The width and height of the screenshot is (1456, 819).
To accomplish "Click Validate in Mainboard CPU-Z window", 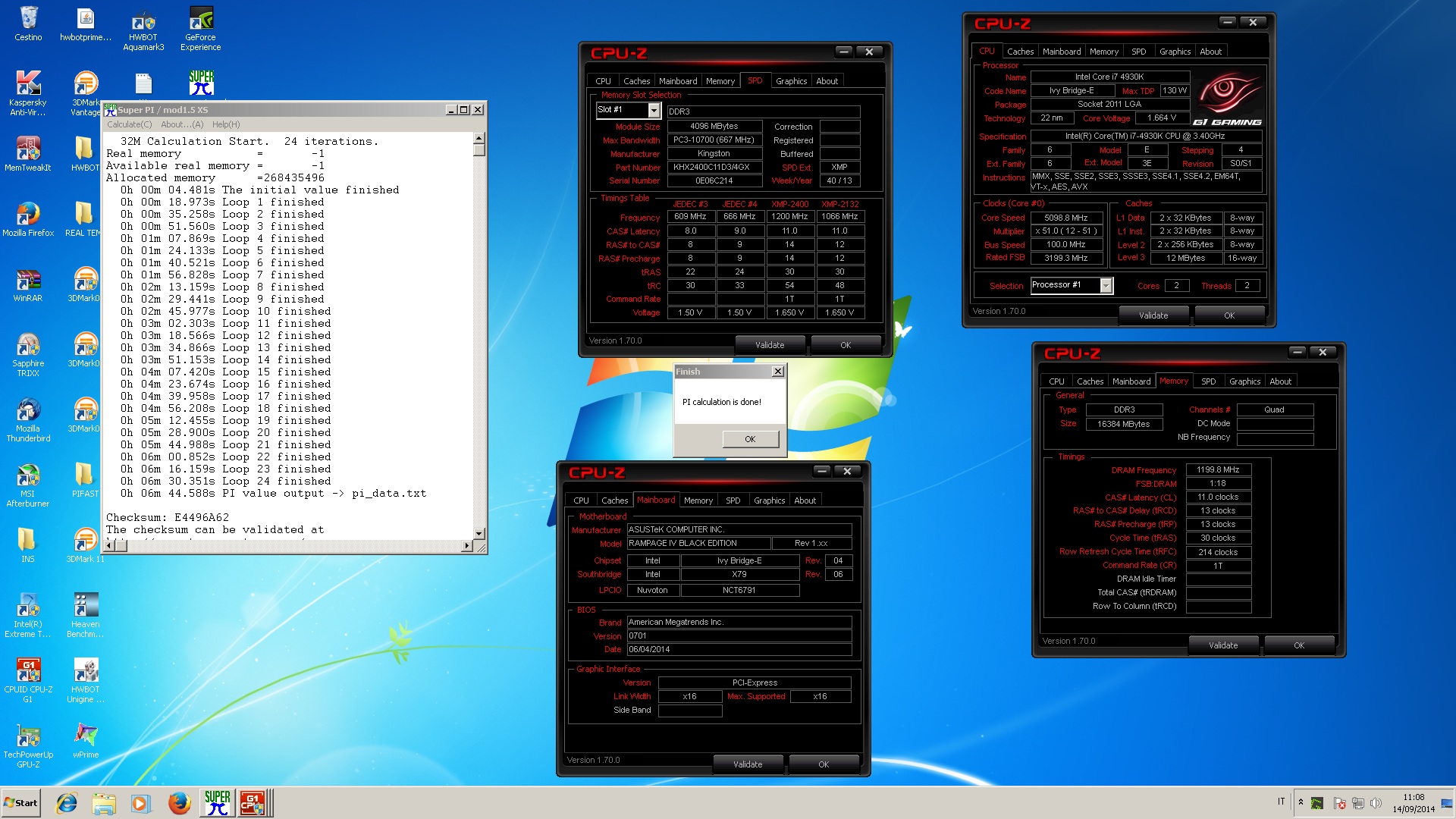I will [748, 764].
